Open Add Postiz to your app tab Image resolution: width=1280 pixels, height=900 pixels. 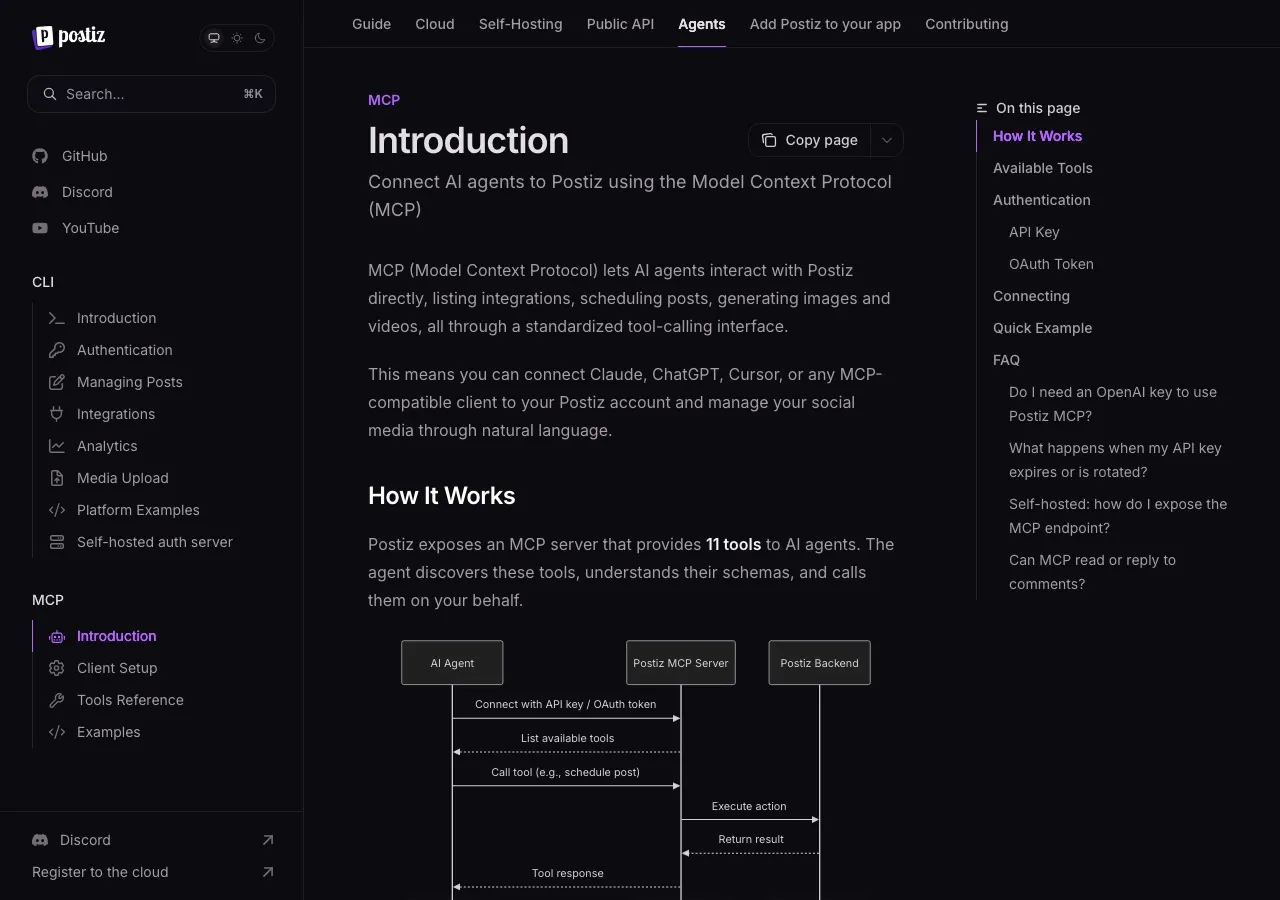(825, 24)
